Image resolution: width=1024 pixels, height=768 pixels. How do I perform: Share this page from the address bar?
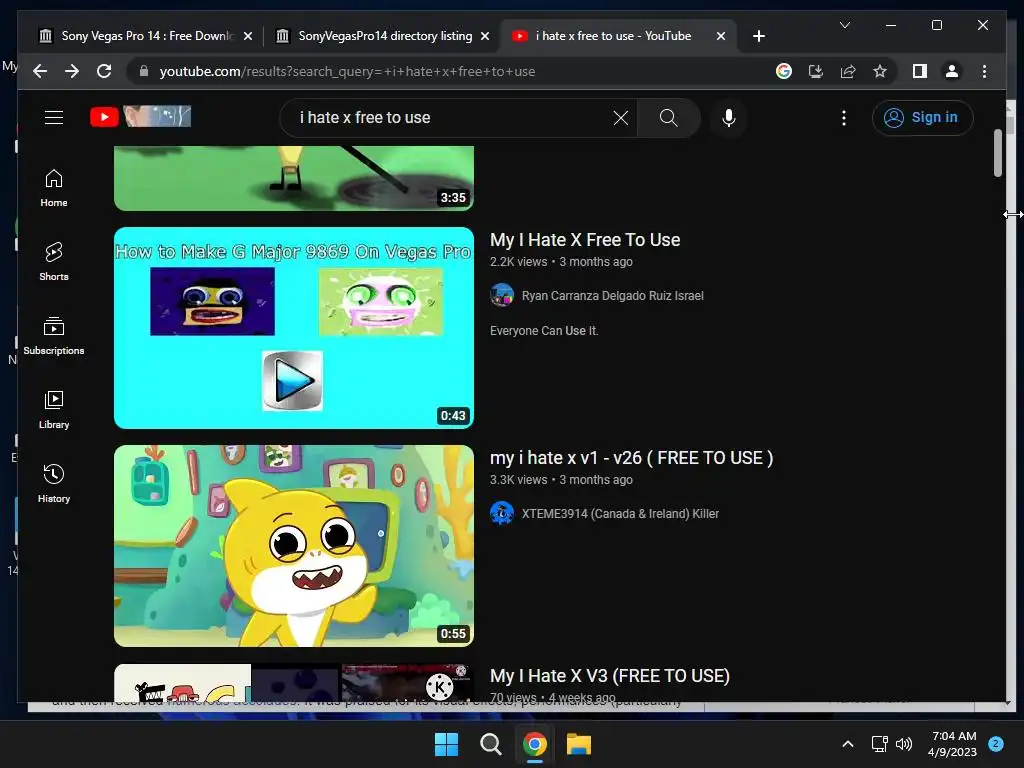coord(848,71)
